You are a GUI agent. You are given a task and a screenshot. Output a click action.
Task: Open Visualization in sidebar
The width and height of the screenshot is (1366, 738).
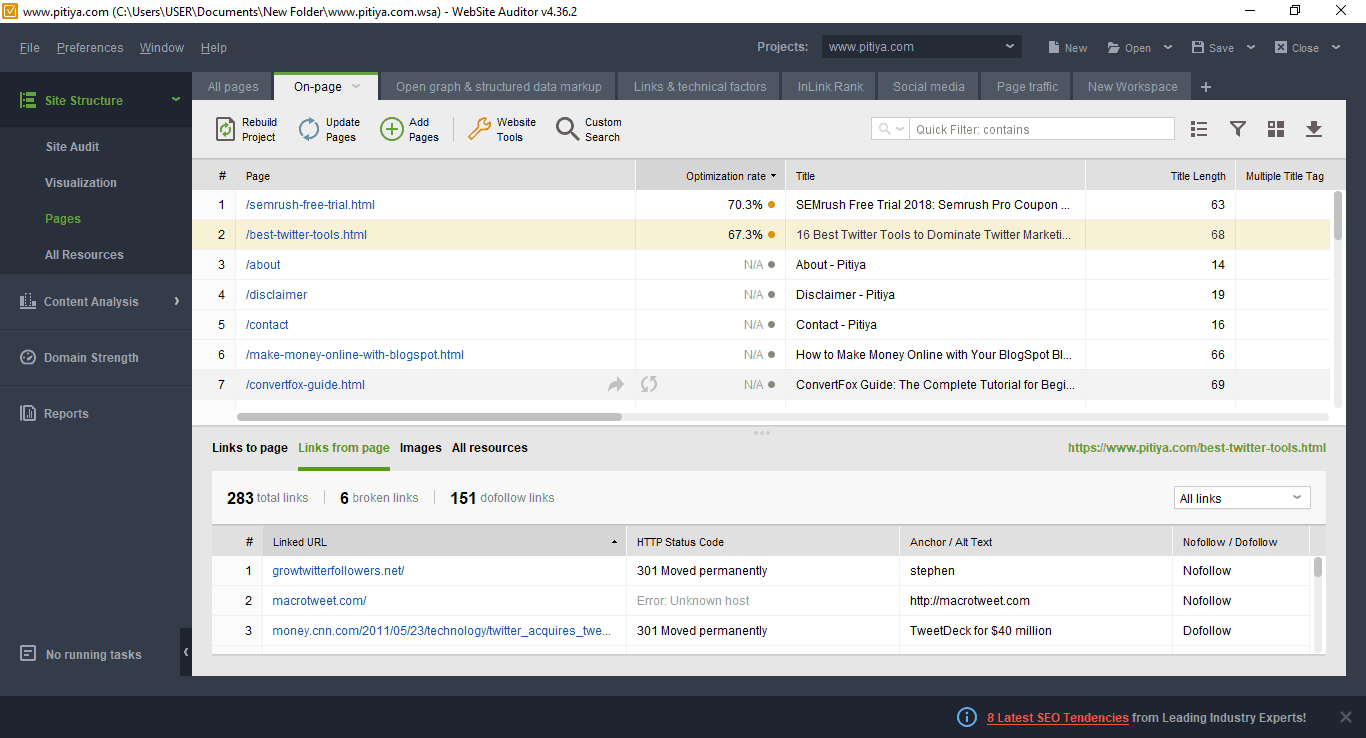81,183
